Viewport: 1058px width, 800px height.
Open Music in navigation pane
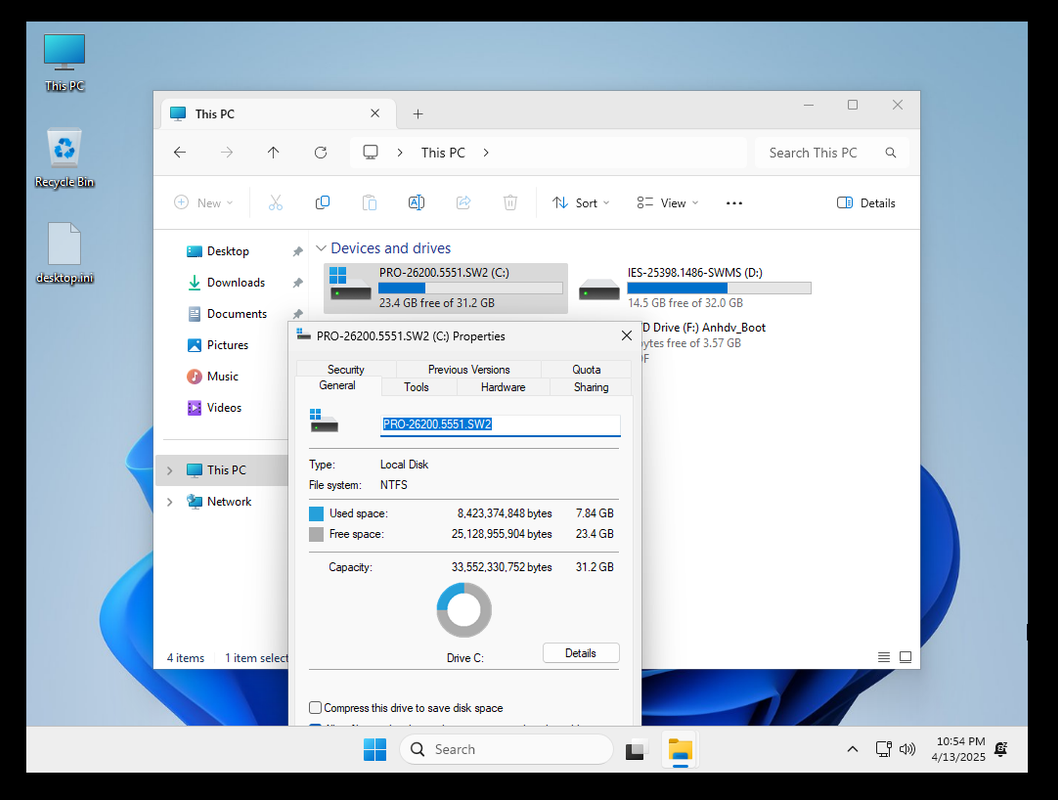point(222,376)
